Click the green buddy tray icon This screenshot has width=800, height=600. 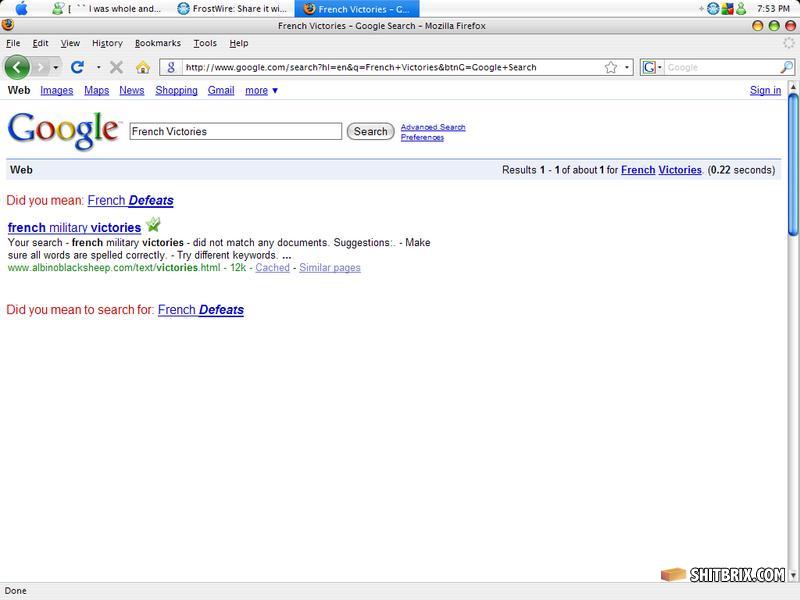point(741,9)
